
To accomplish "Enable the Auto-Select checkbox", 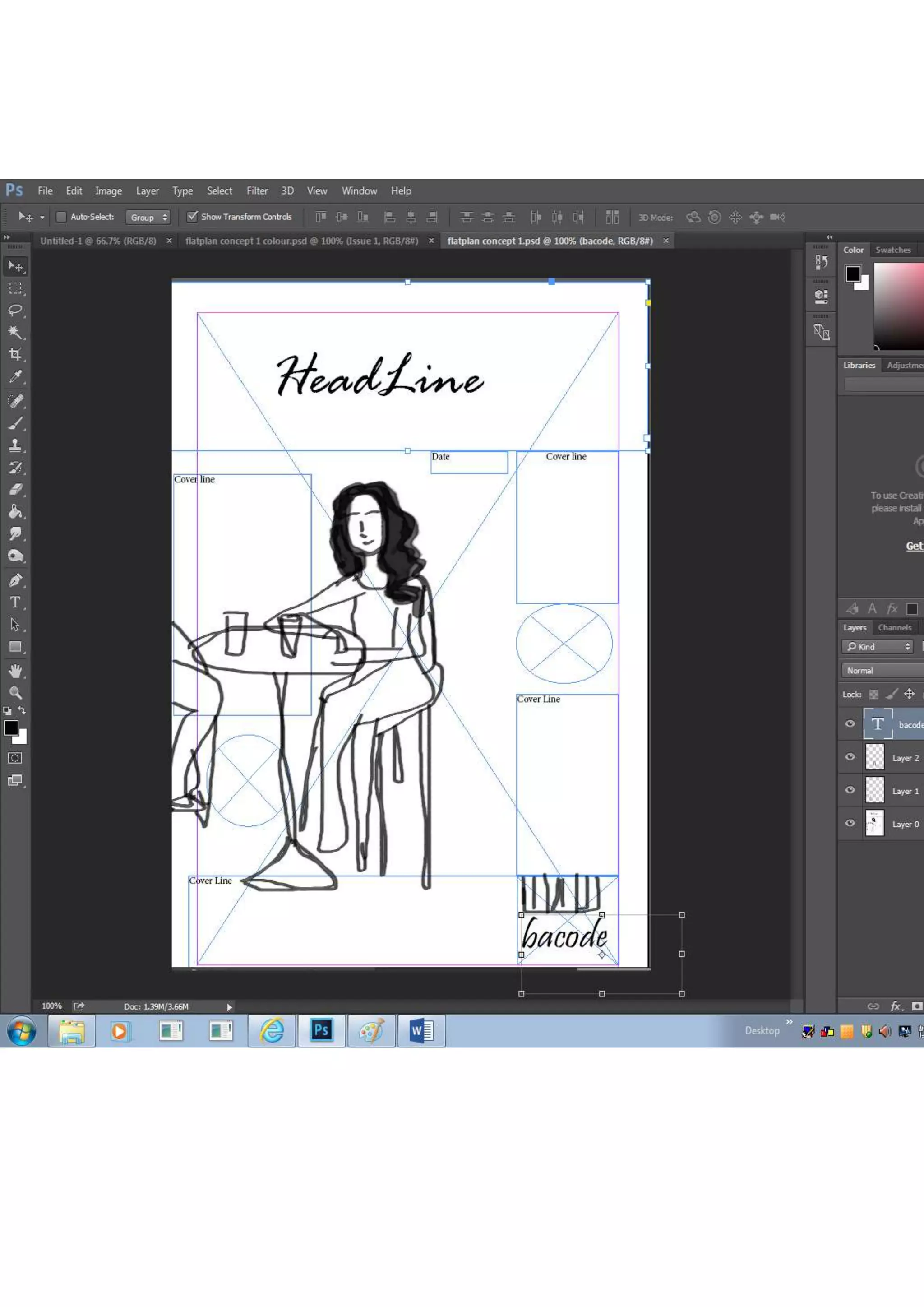I will pos(61,217).
